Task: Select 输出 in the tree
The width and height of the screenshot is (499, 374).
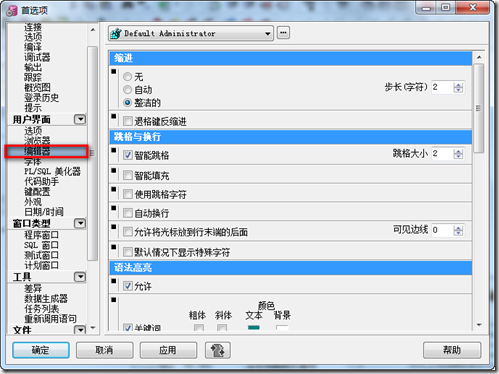Action: coord(33,67)
